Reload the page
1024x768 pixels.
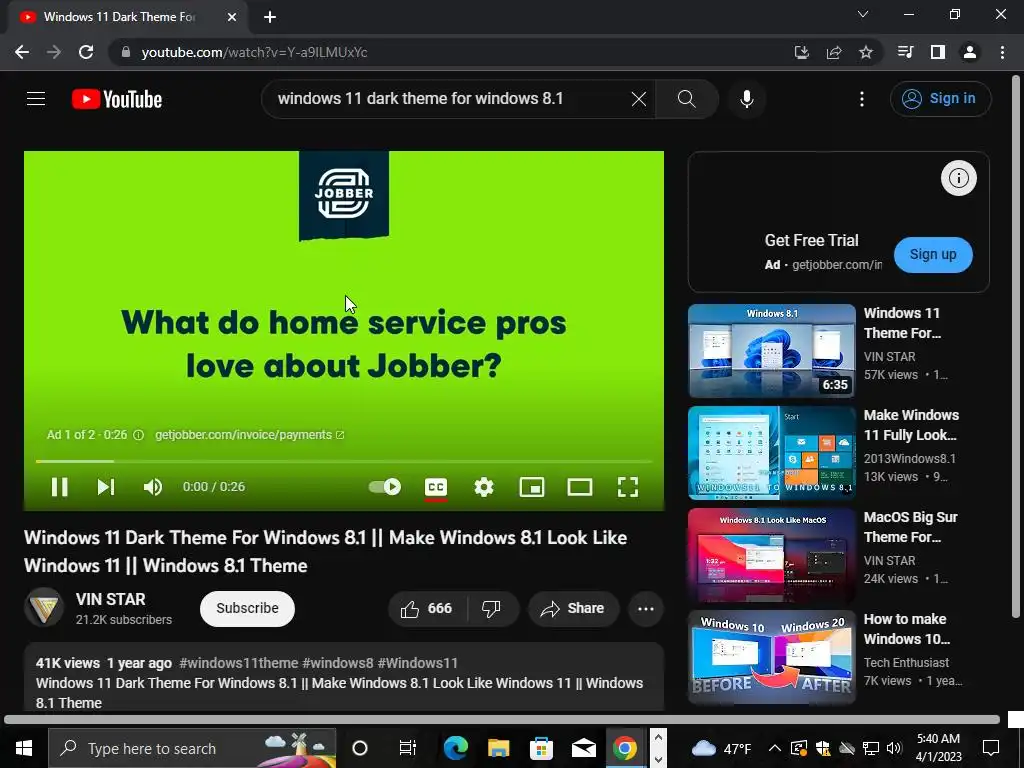pos(86,52)
